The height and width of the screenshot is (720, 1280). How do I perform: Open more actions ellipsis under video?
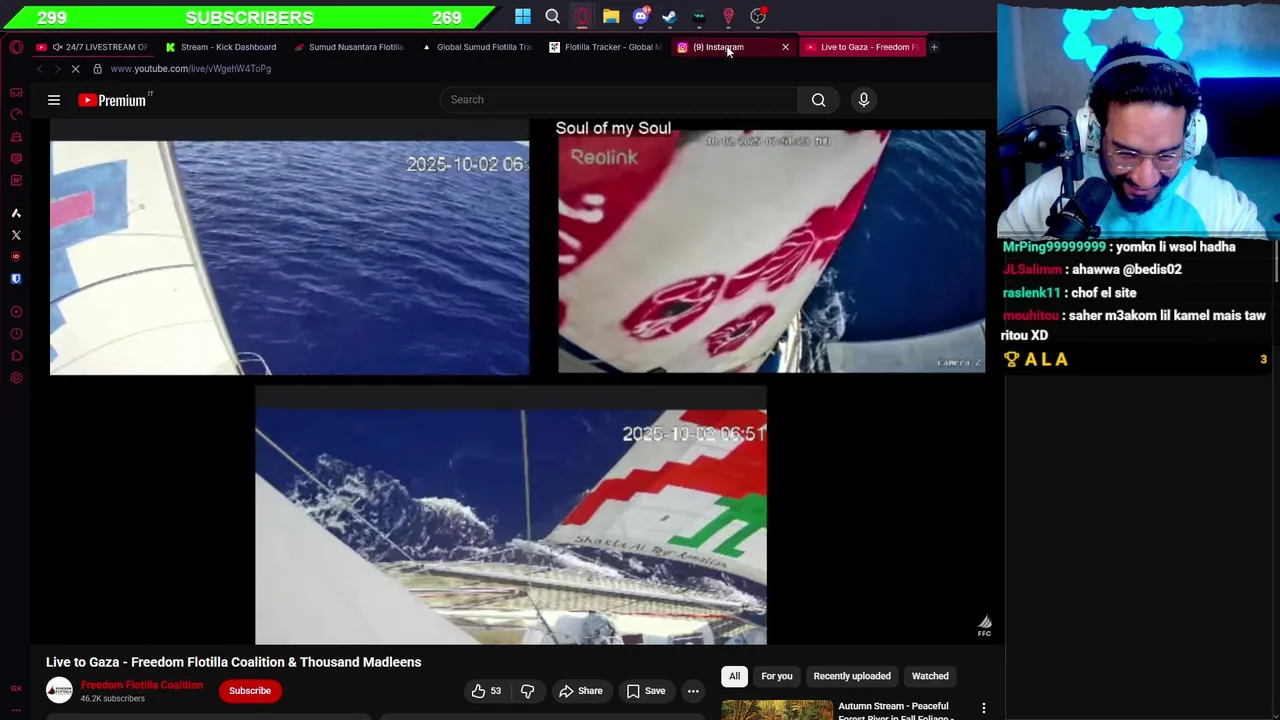point(693,691)
